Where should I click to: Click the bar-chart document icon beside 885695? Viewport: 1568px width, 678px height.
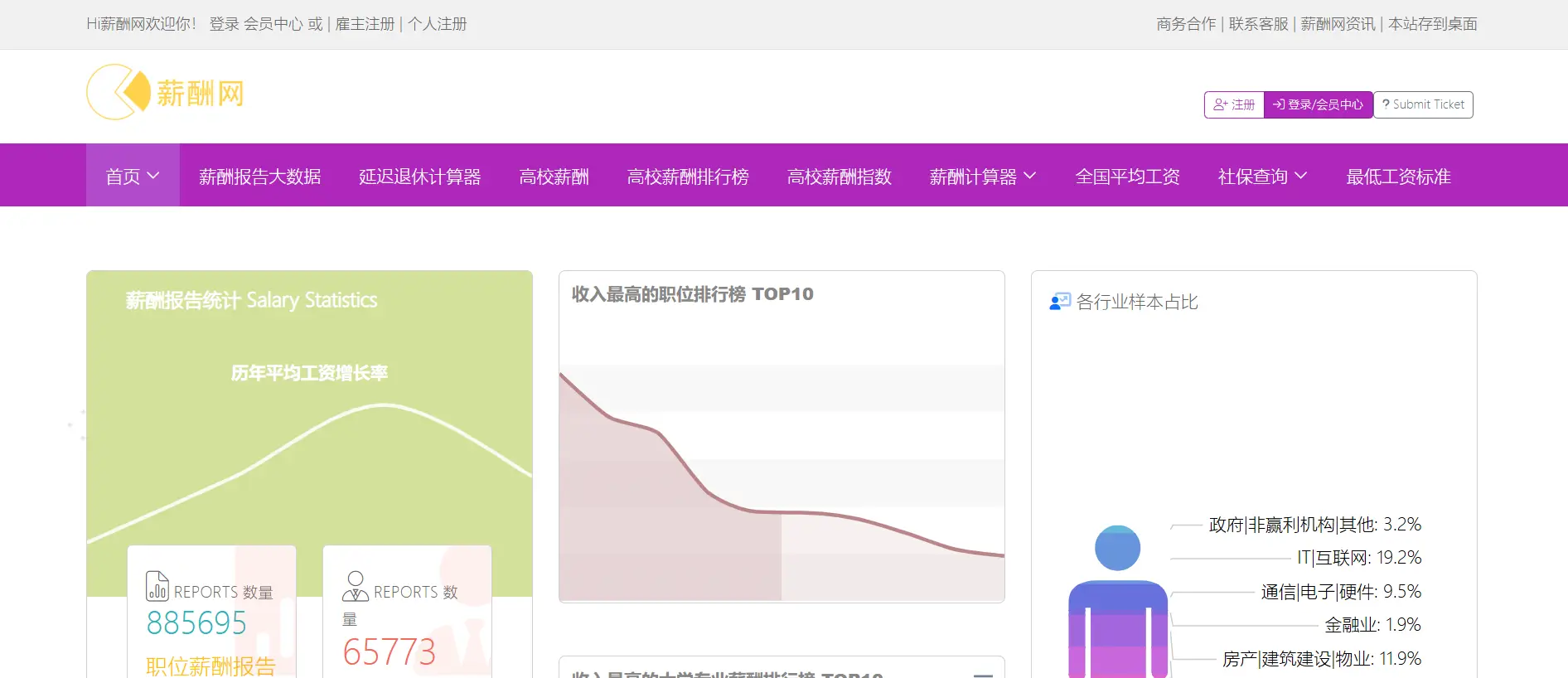(157, 586)
